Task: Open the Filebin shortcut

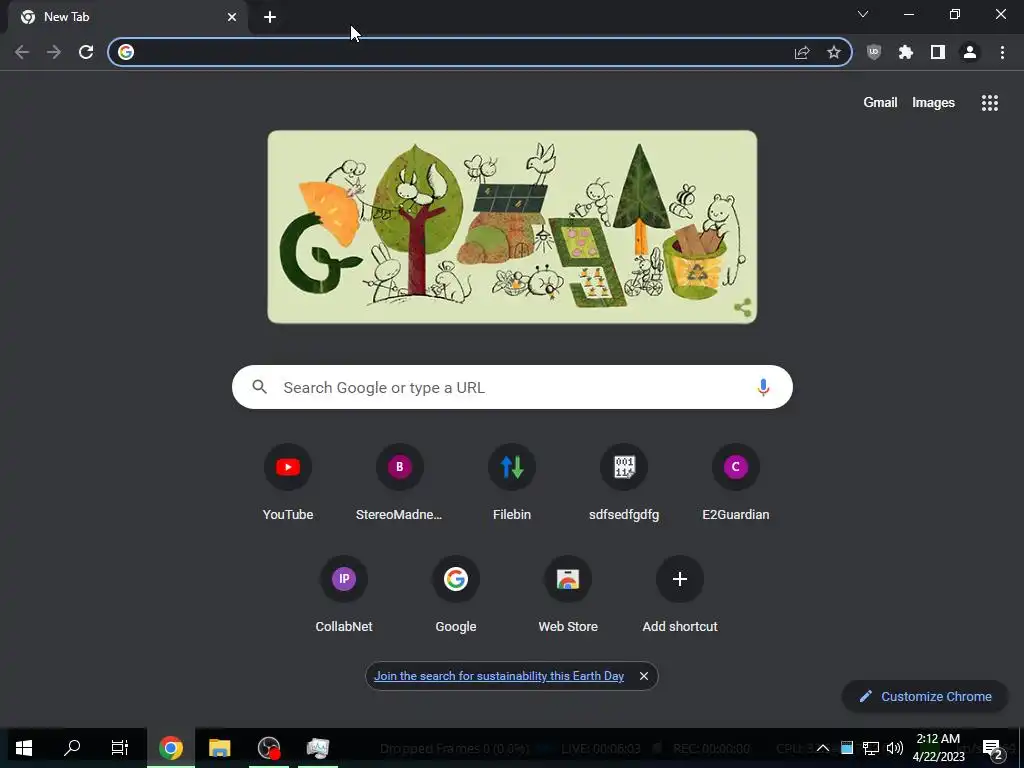Action: tap(512, 483)
